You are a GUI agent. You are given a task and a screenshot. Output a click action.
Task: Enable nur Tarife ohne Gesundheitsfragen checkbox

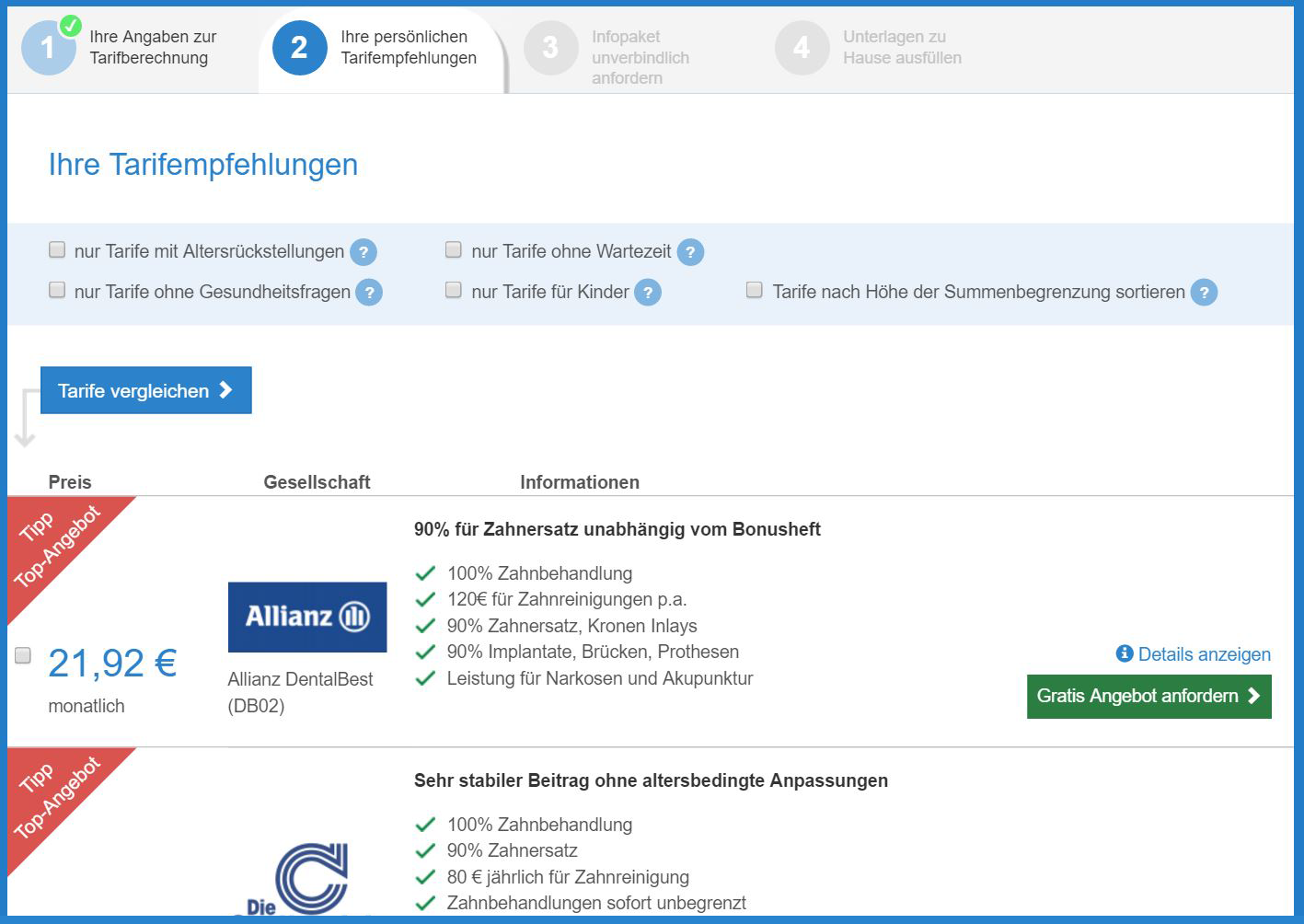pyautogui.click(x=57, y=290)
